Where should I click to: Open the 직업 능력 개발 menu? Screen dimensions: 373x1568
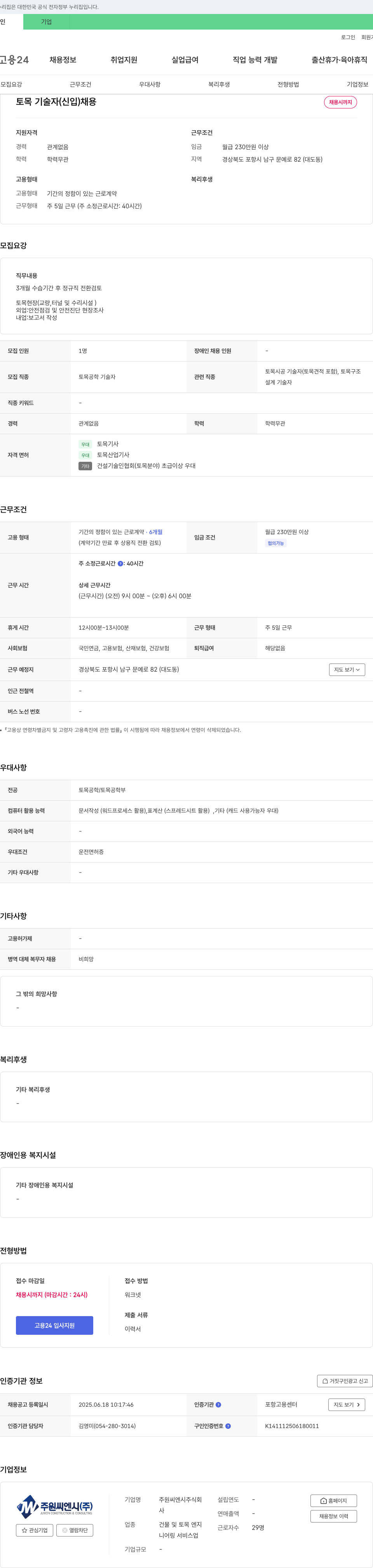(255, 59)
